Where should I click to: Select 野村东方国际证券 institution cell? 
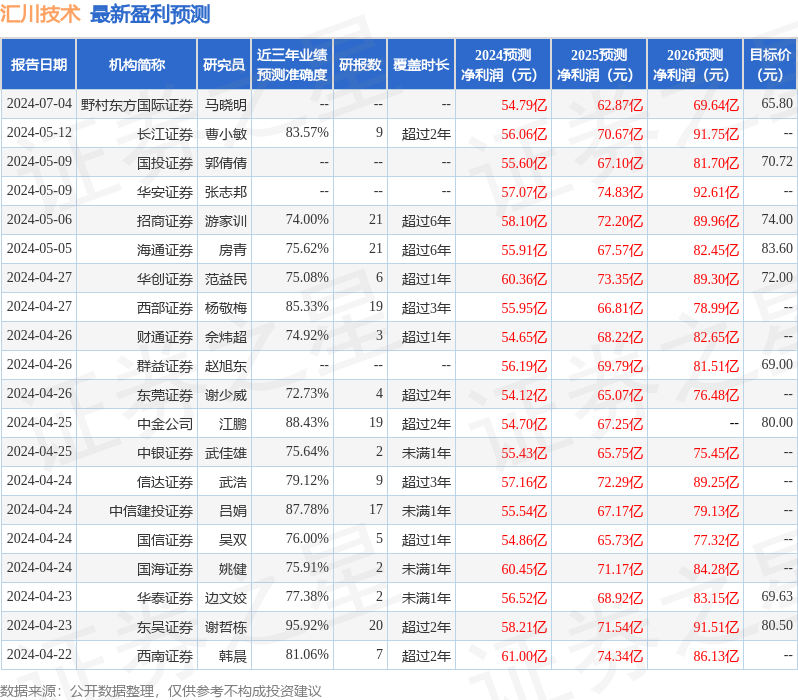(x=137, y=105)
